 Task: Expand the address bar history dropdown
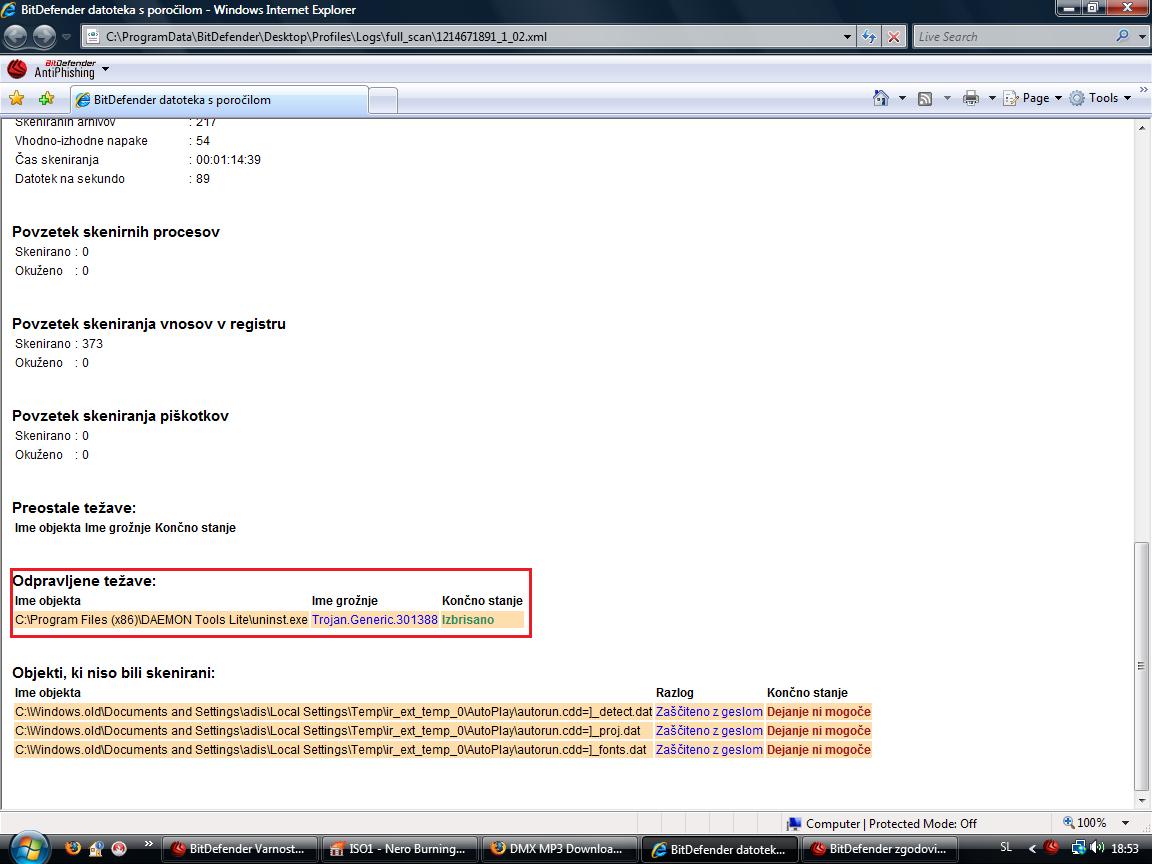847,37
